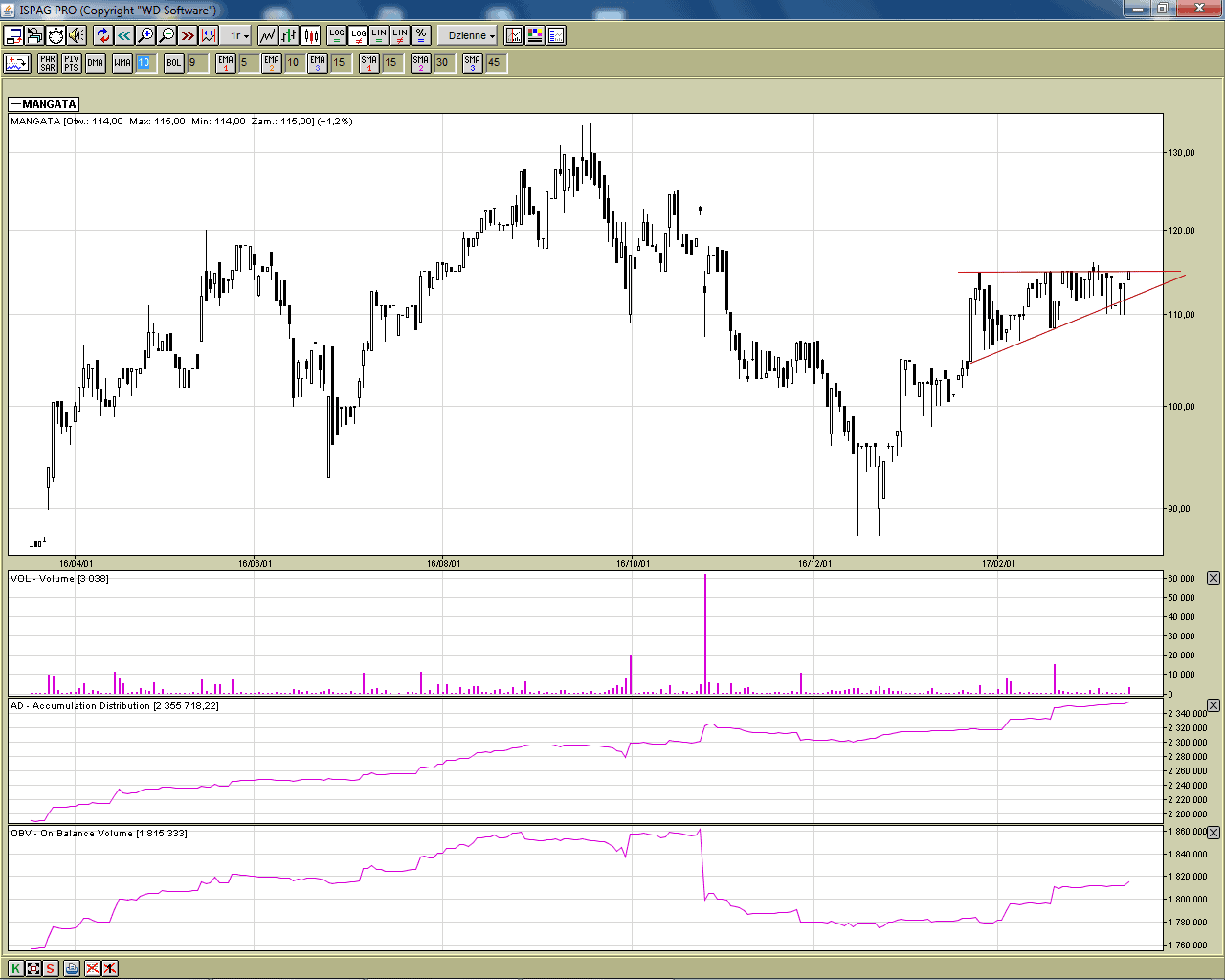Enable the percent scale button
This screenshot has width=1225, height=980.
point(421,35)
